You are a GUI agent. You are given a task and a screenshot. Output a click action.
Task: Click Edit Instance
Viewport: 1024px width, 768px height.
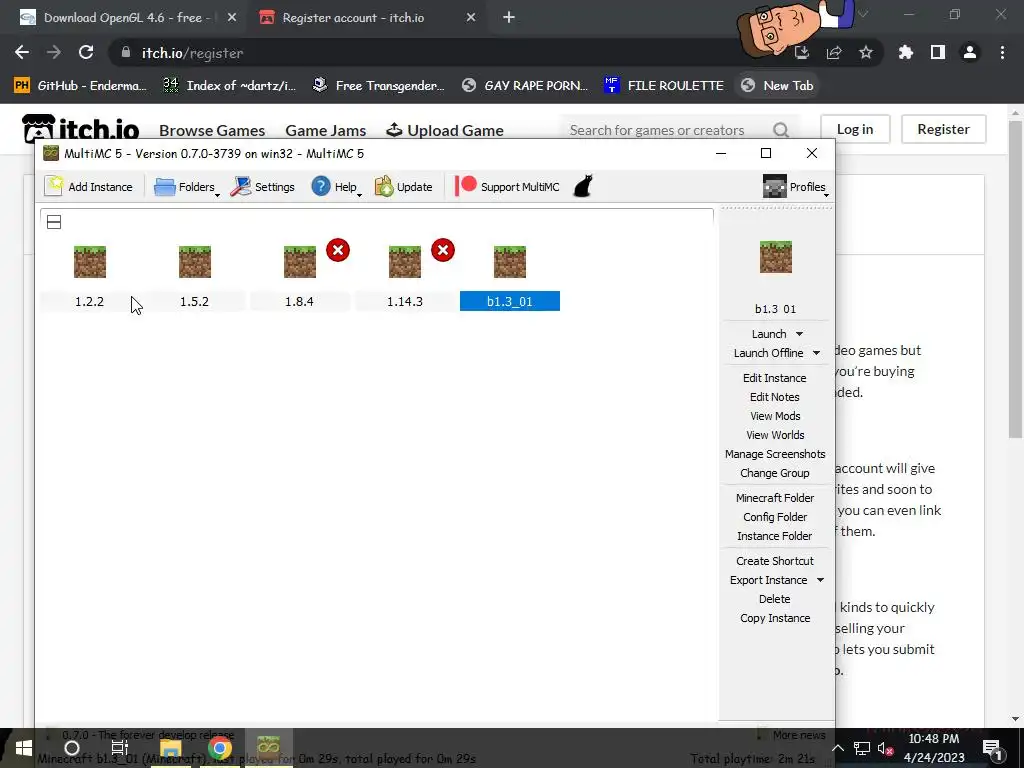[775, 378]
